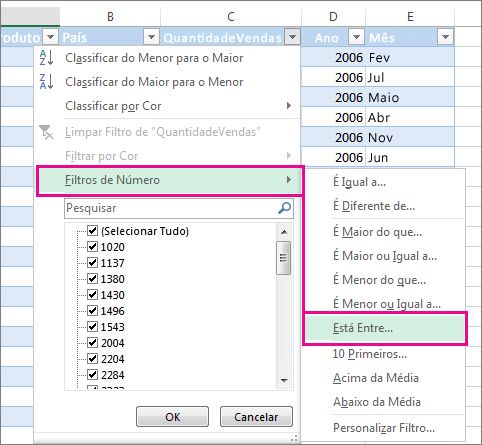
Task: Click the clear filter funnel icon
Action: point(46,132)
